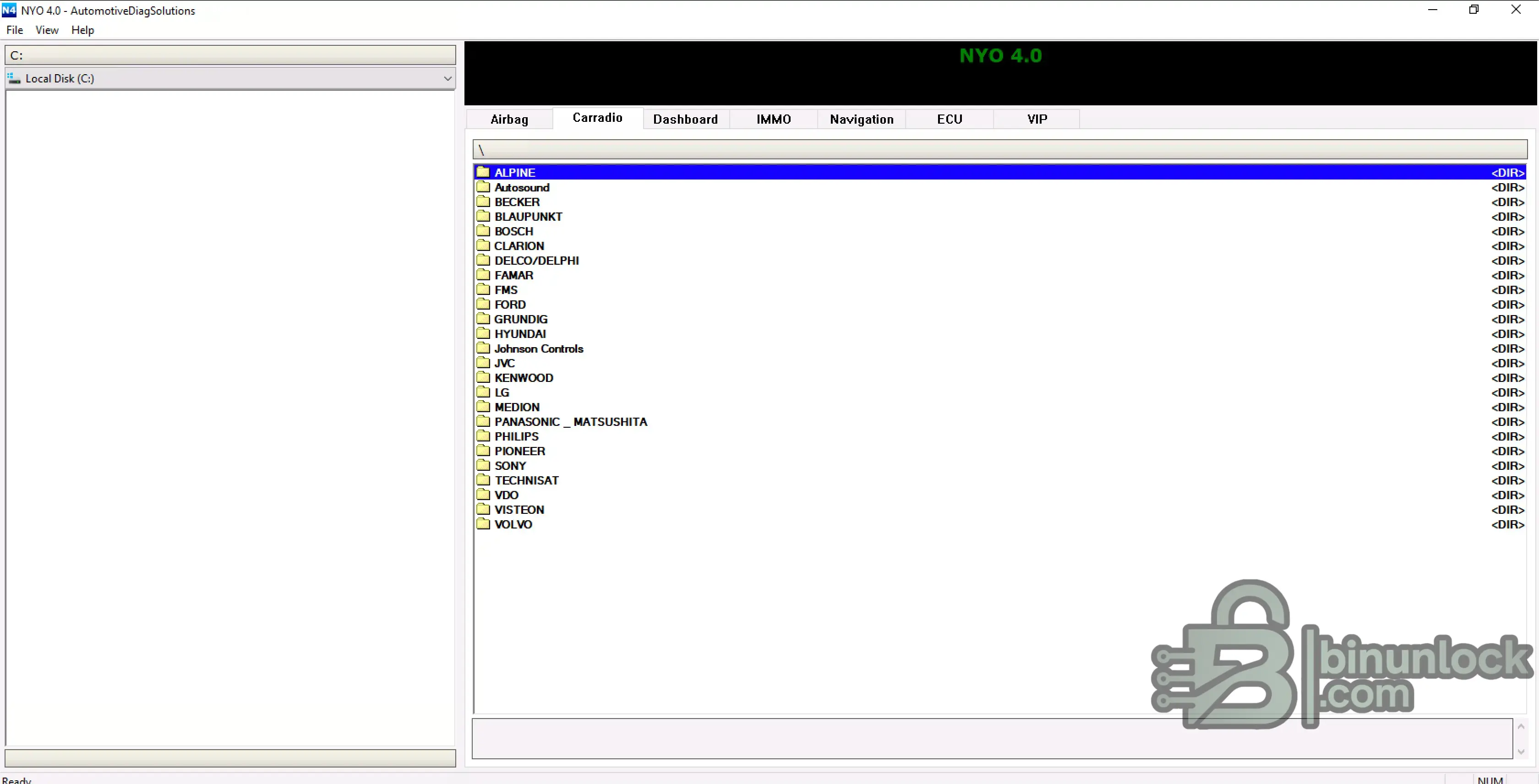Click the VOLVO folder icon
1539x784 pixels.
(483, 523)
